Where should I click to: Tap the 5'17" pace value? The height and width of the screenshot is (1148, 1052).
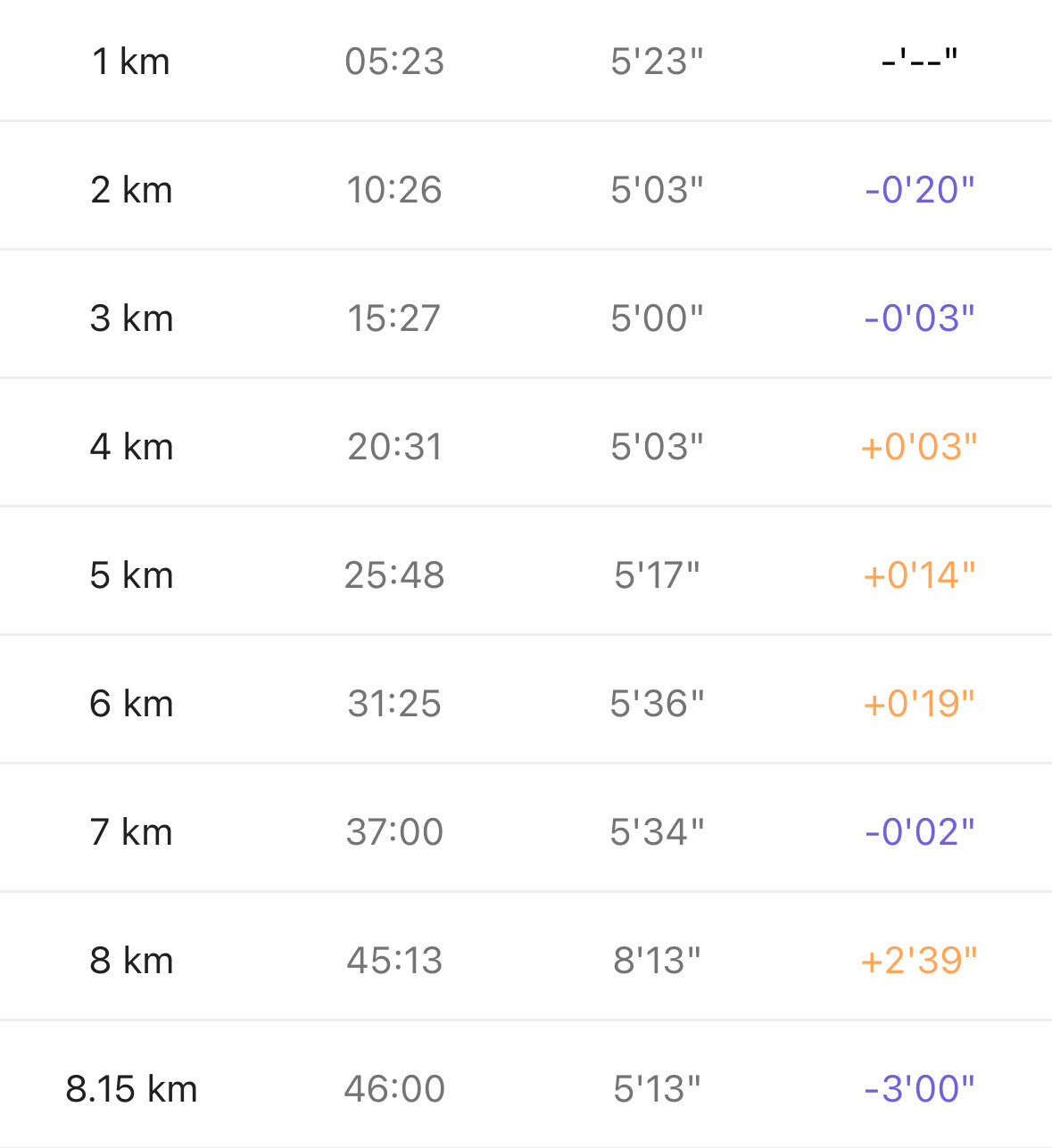[x=657, y=575]
